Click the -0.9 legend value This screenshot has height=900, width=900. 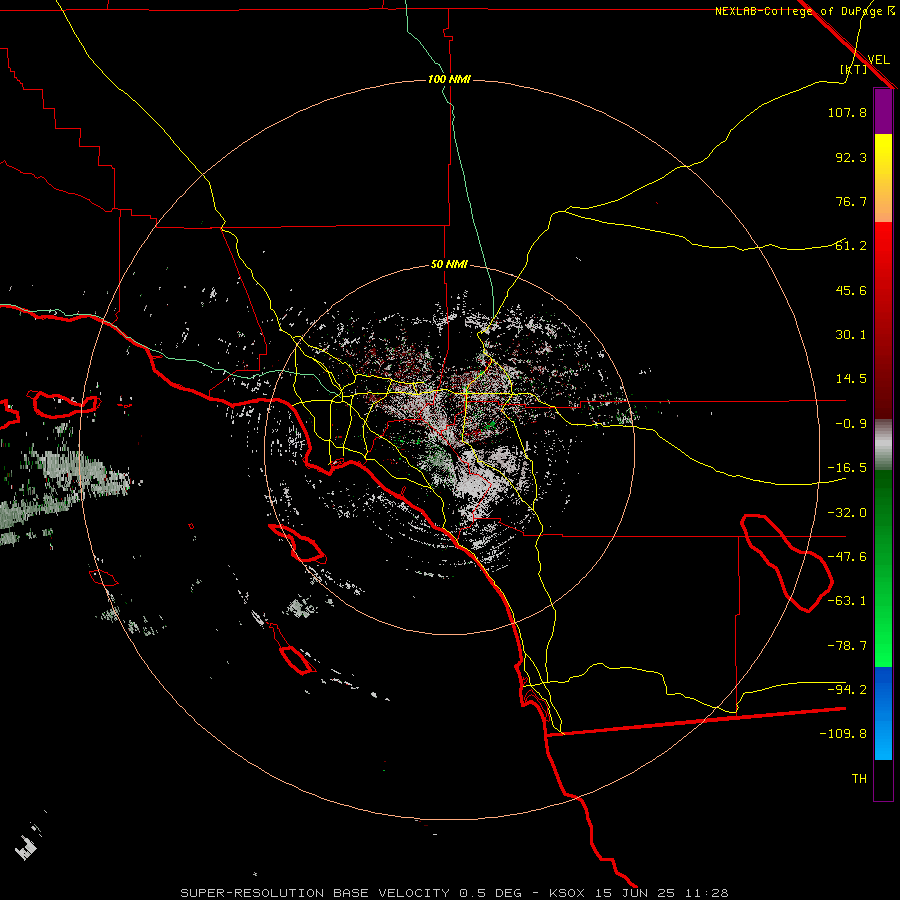coord(851,424)
